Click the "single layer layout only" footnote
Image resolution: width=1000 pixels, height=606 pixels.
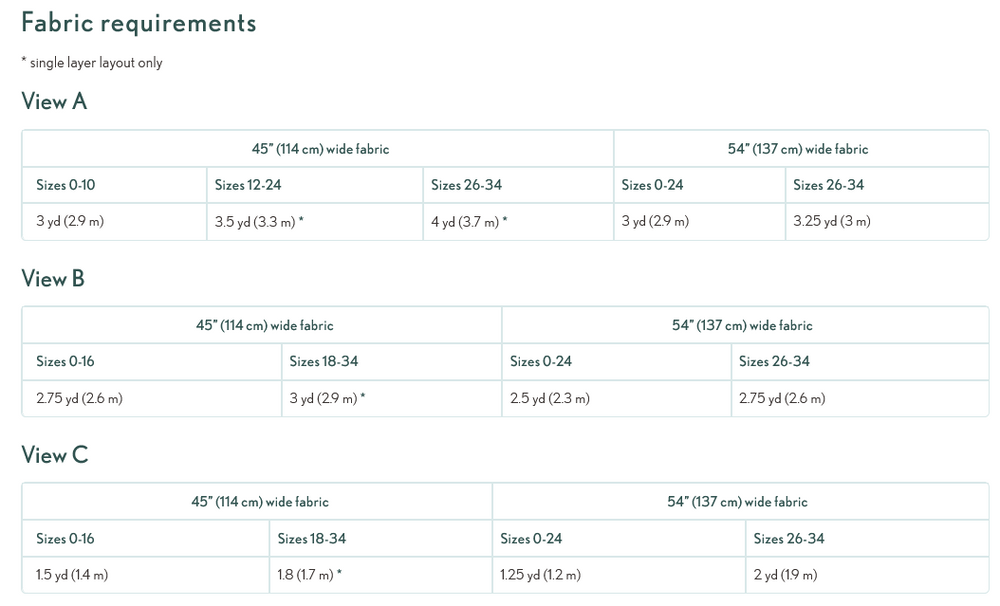click(x=92, y=63)
